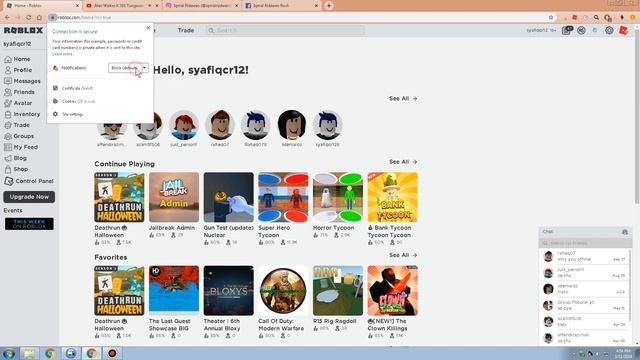Click See All for Favorites

pyautogui.click(x=403, y=255)
